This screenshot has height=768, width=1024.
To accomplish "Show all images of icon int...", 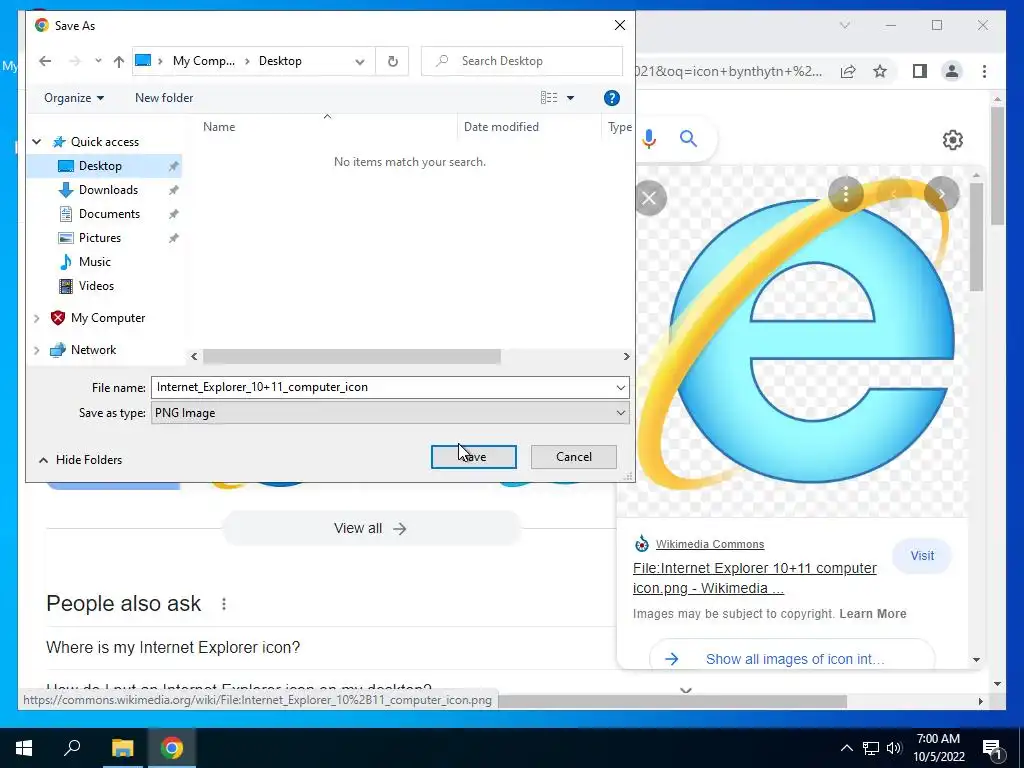I will pos(792,658).
